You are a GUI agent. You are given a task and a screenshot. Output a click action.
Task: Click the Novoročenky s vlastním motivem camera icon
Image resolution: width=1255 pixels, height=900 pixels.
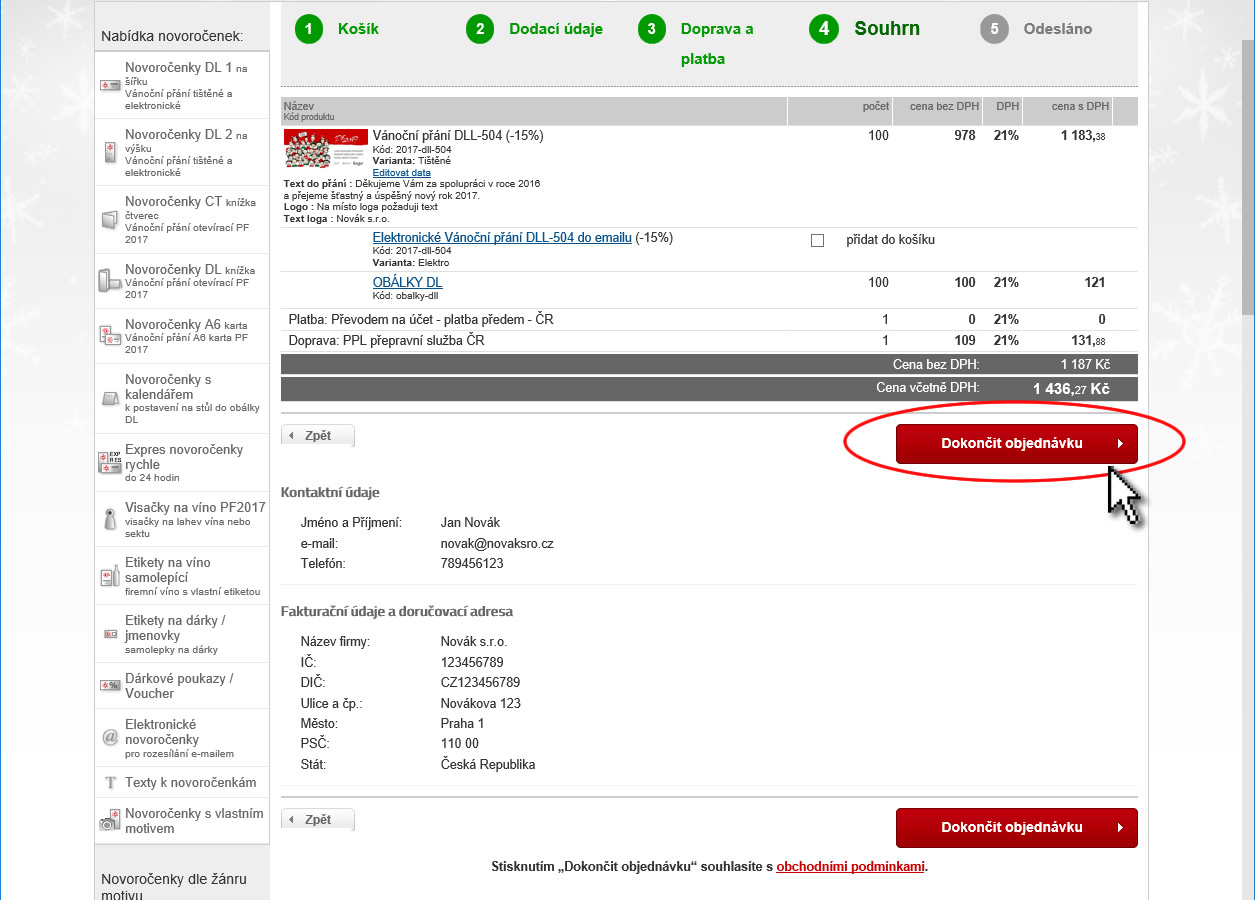(110, 821)
